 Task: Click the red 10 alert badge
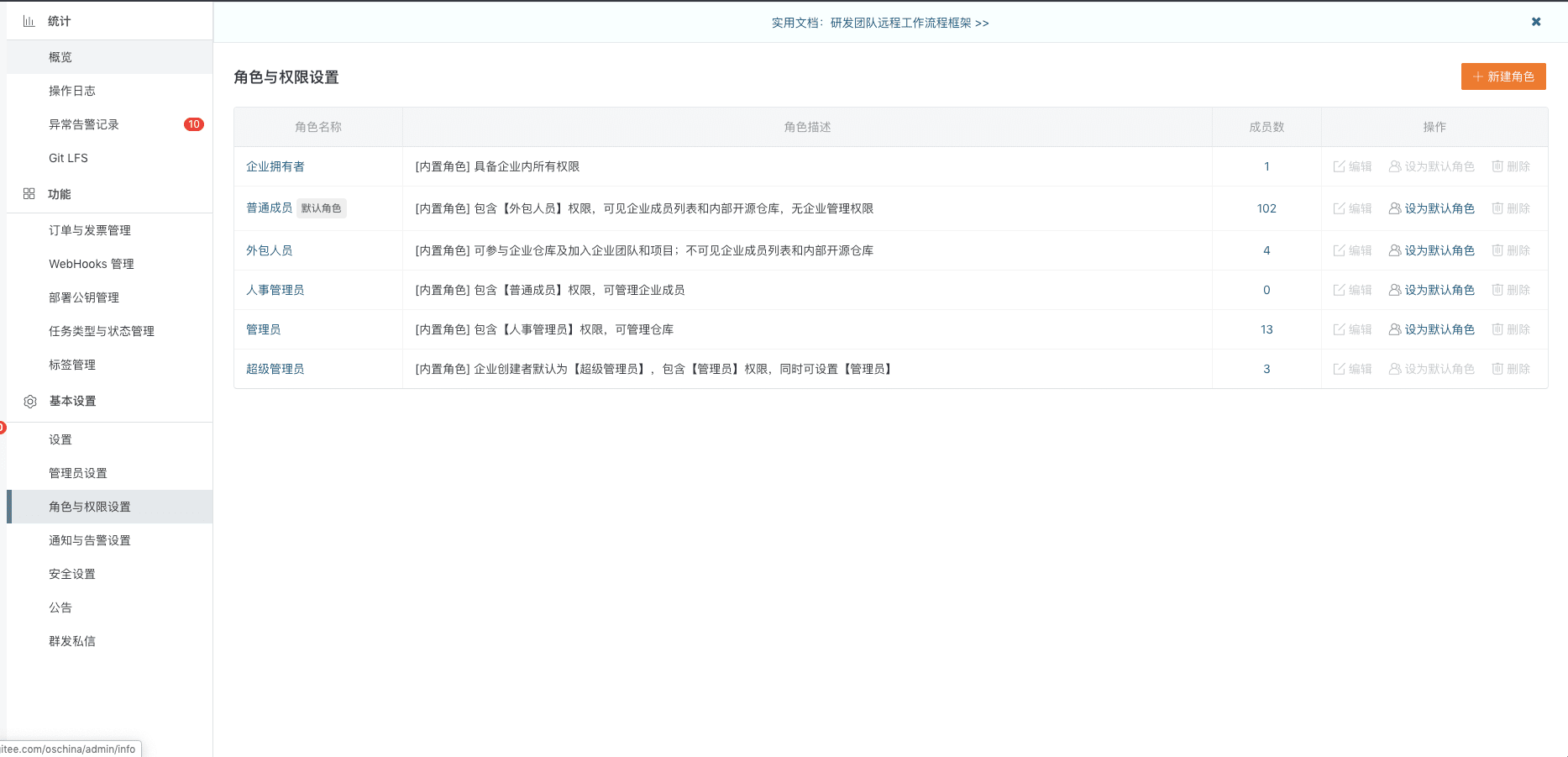click(193, 124)
